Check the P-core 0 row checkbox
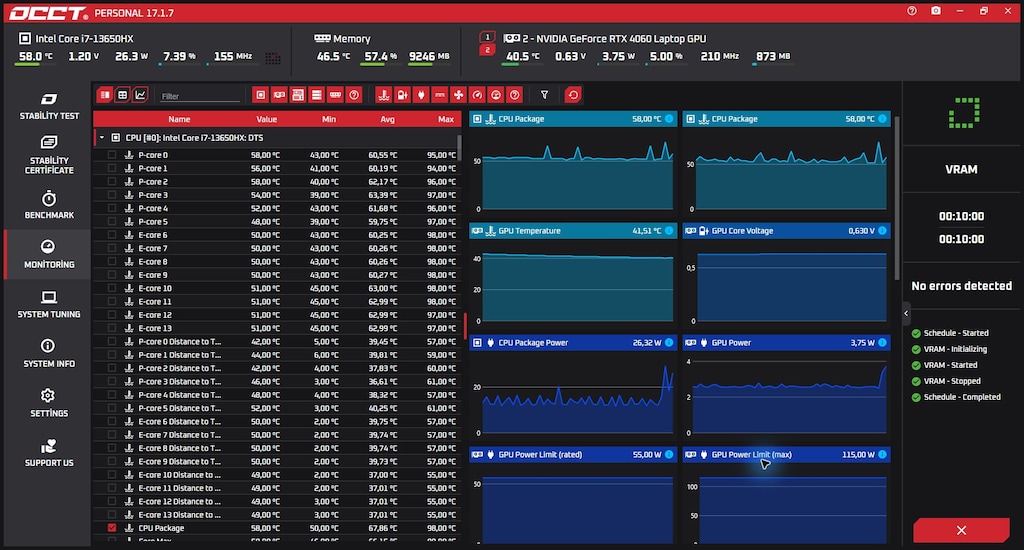1024x550 pixels. (112, 155)
